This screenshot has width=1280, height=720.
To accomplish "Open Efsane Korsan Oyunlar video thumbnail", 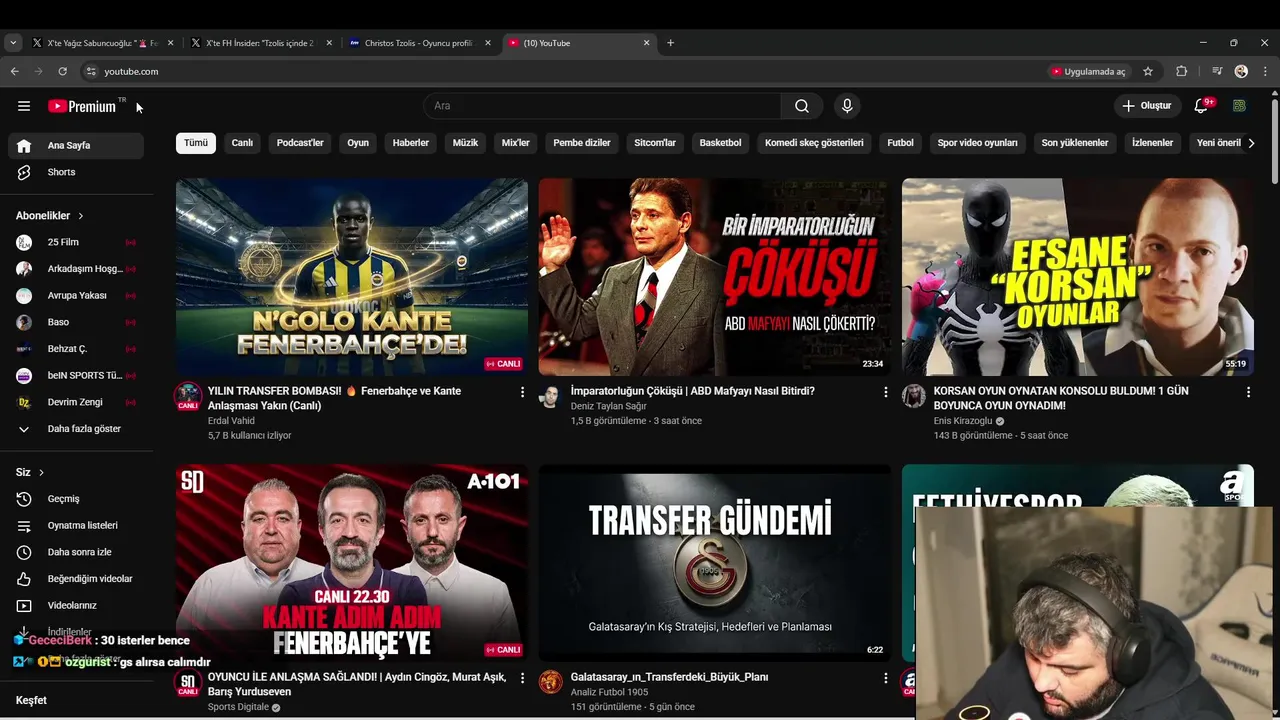I will click(1077, 277).
